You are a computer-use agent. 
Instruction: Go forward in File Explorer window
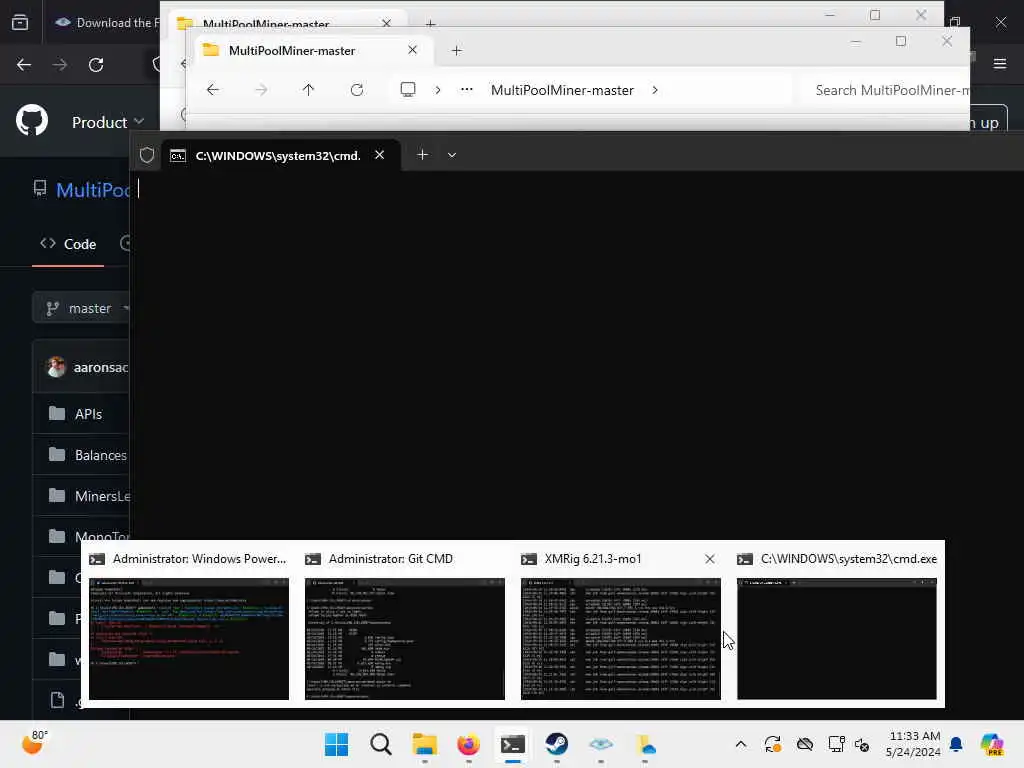[261, 90]
